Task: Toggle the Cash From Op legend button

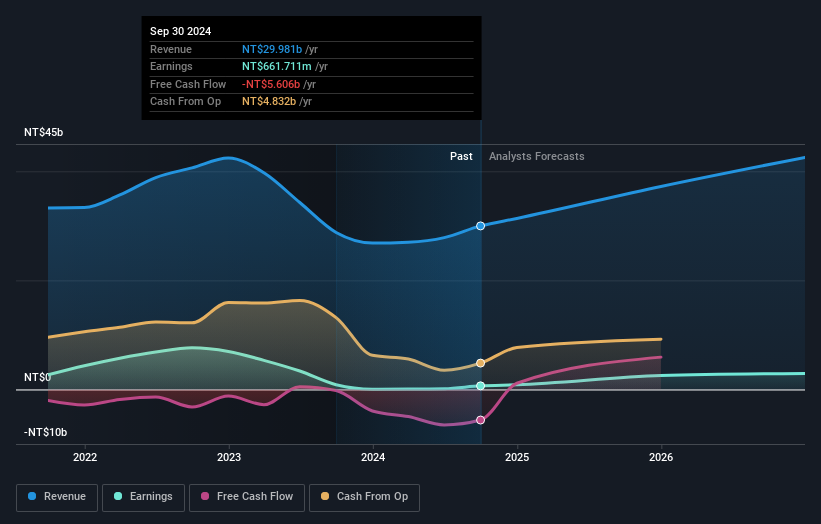Action: click(x=364, y=497)
